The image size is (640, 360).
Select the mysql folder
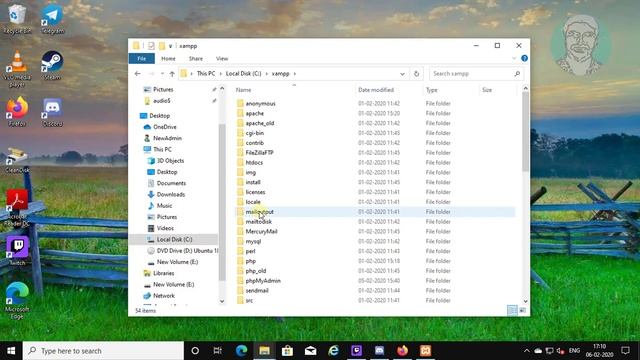253,241
